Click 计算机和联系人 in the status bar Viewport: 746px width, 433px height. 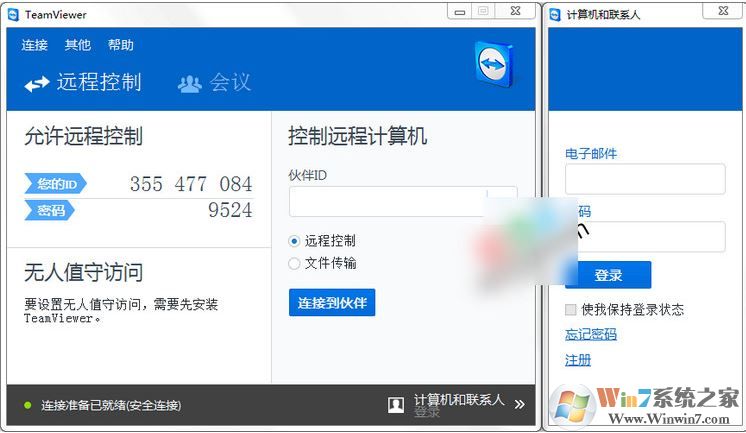click(x=459, y=400)
